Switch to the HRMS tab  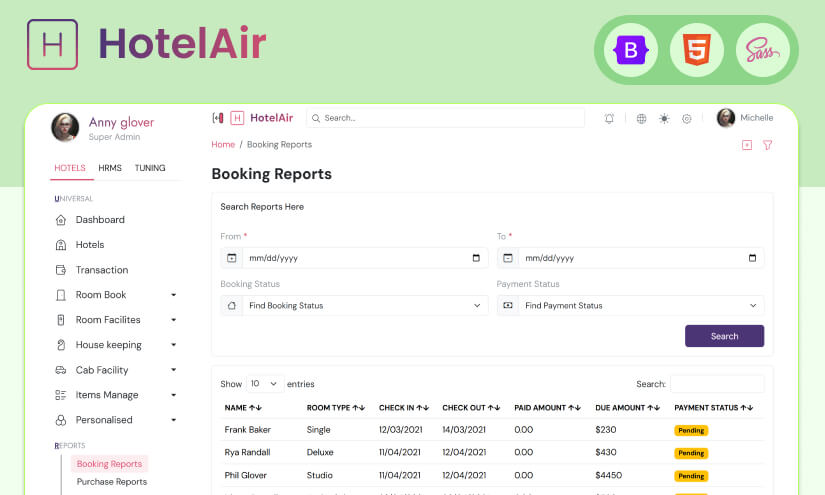click(x=110, y=168)
